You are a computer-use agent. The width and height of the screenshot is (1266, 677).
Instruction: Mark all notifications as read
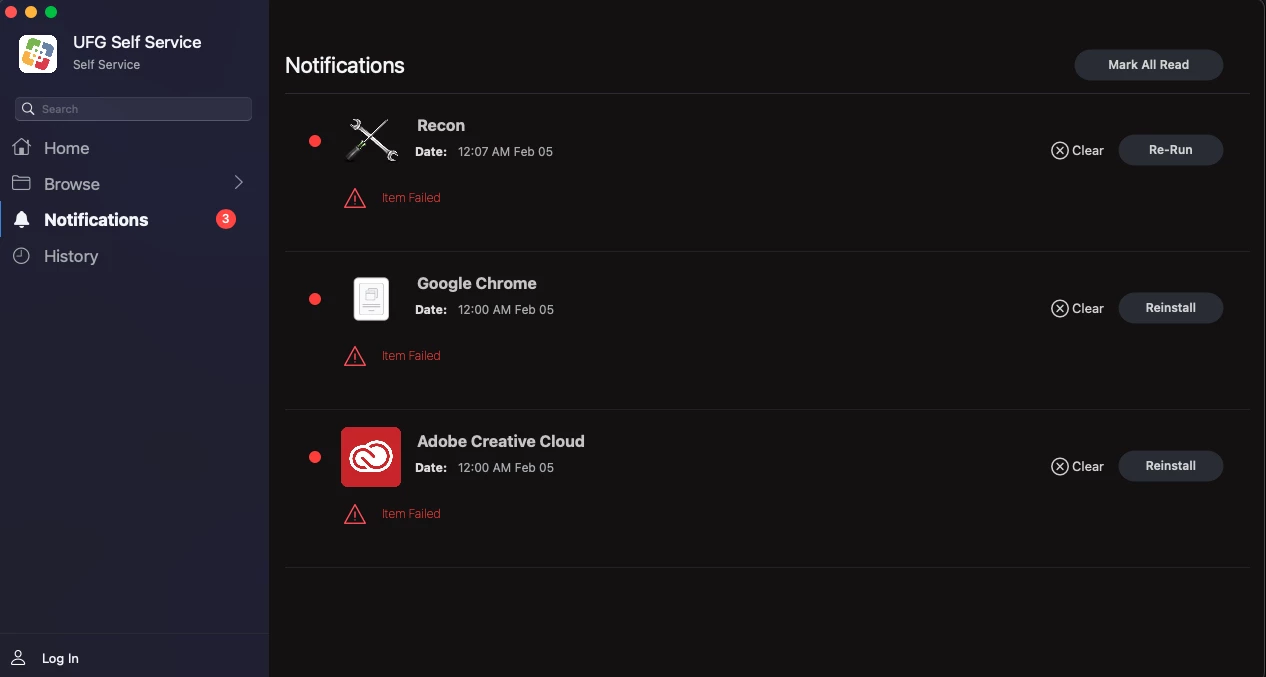[1148, 65]
